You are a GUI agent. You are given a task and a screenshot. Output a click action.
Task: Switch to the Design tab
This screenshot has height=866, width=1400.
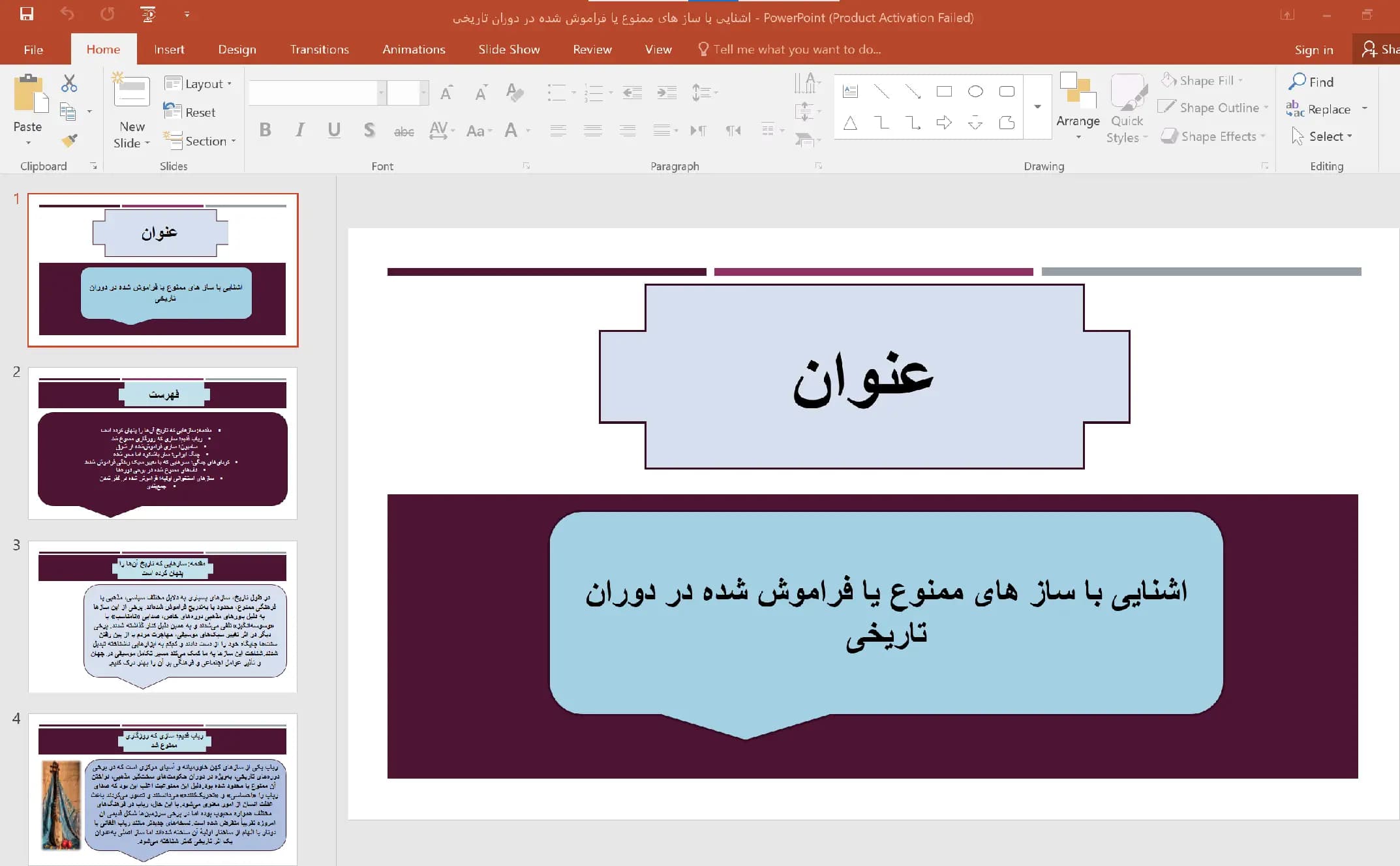pyautogui.click(x=237, y=50)
